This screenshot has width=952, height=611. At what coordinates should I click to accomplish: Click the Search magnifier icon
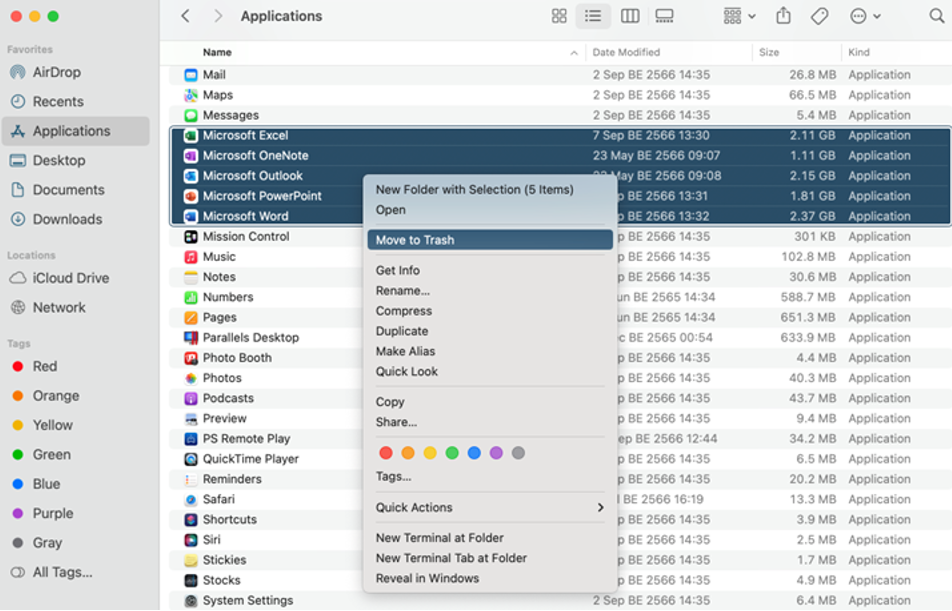[936, 16]
